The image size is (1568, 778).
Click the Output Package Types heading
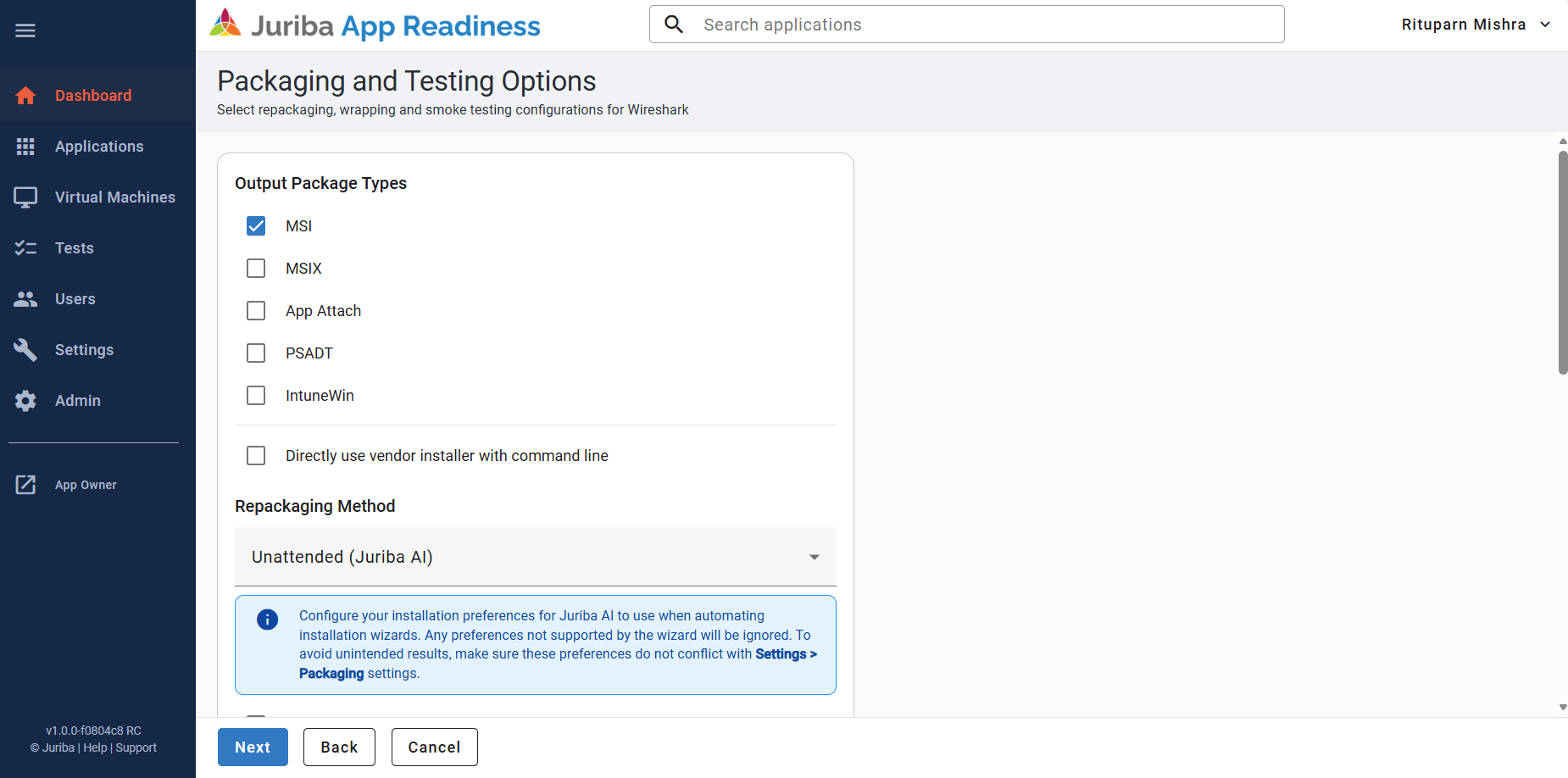(x=320, y=184)
